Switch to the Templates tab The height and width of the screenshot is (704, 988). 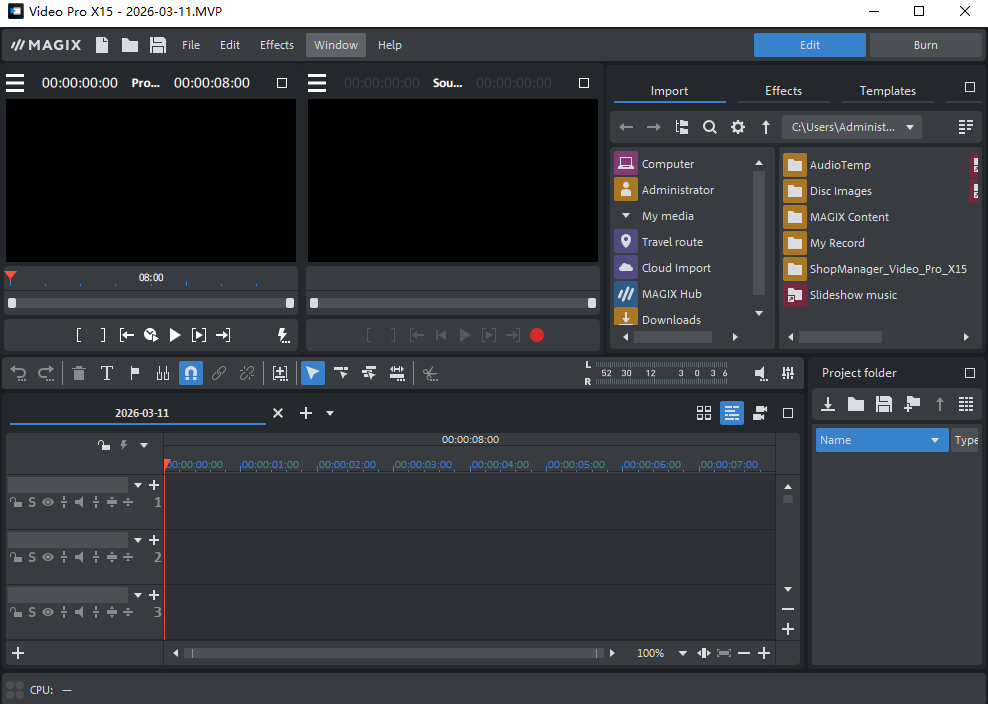(x=887, y=91)
